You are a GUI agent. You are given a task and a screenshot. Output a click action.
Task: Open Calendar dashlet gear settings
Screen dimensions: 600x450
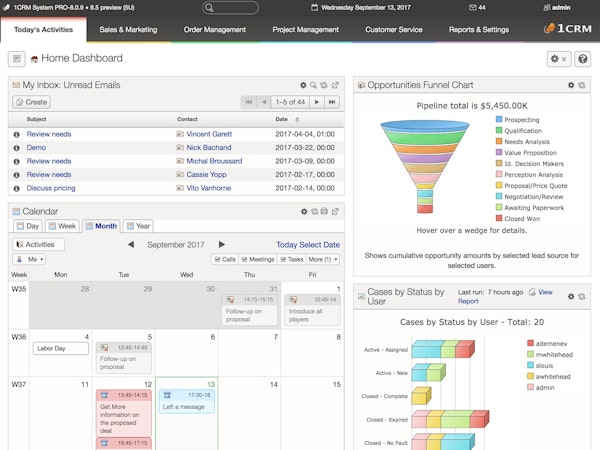304,211
